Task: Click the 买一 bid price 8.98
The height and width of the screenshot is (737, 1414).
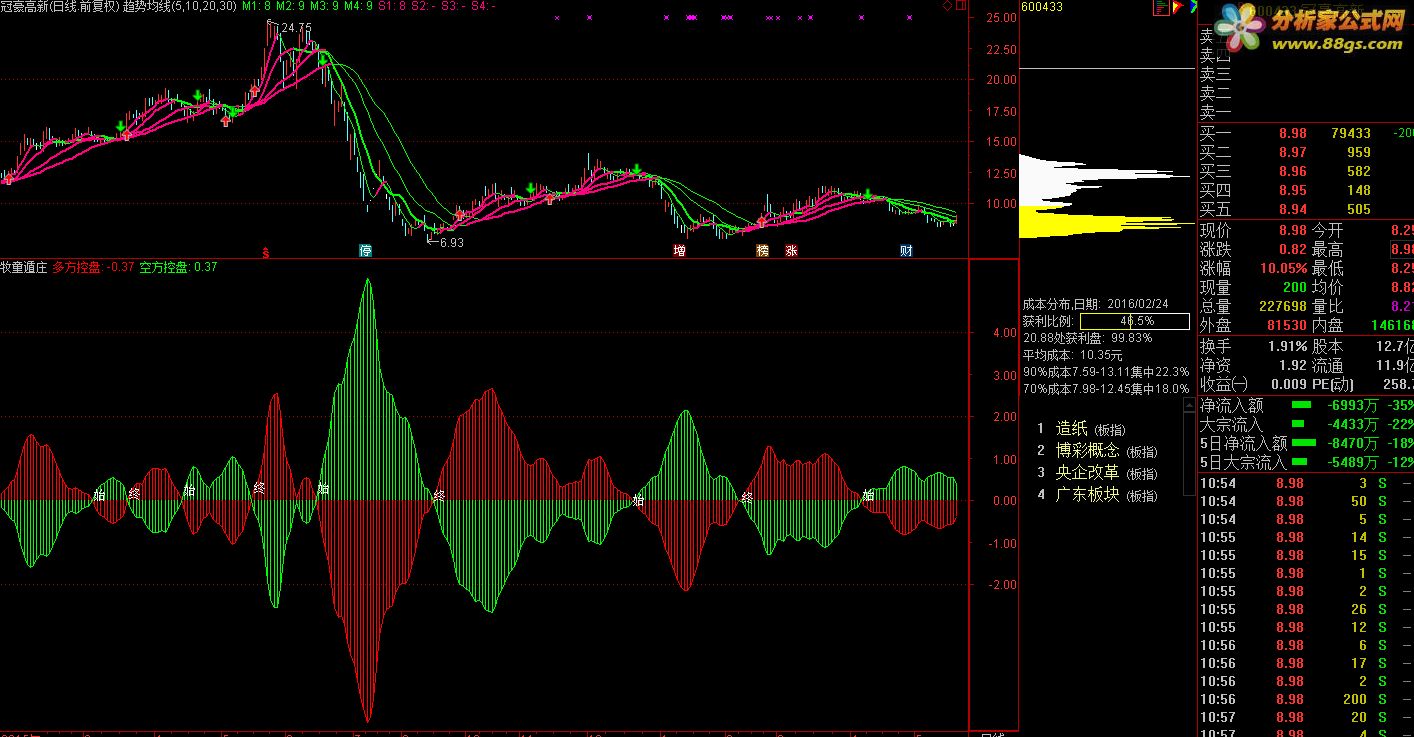Action: pyautogui.click(x=1292, y=133)
